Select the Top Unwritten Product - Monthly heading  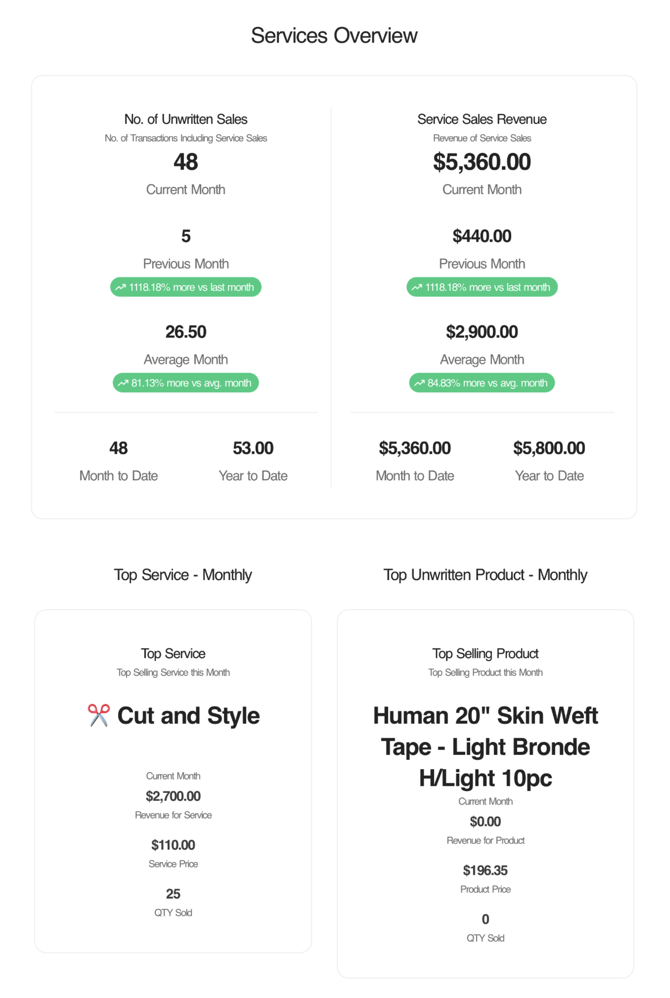click(x=485, y=575)
